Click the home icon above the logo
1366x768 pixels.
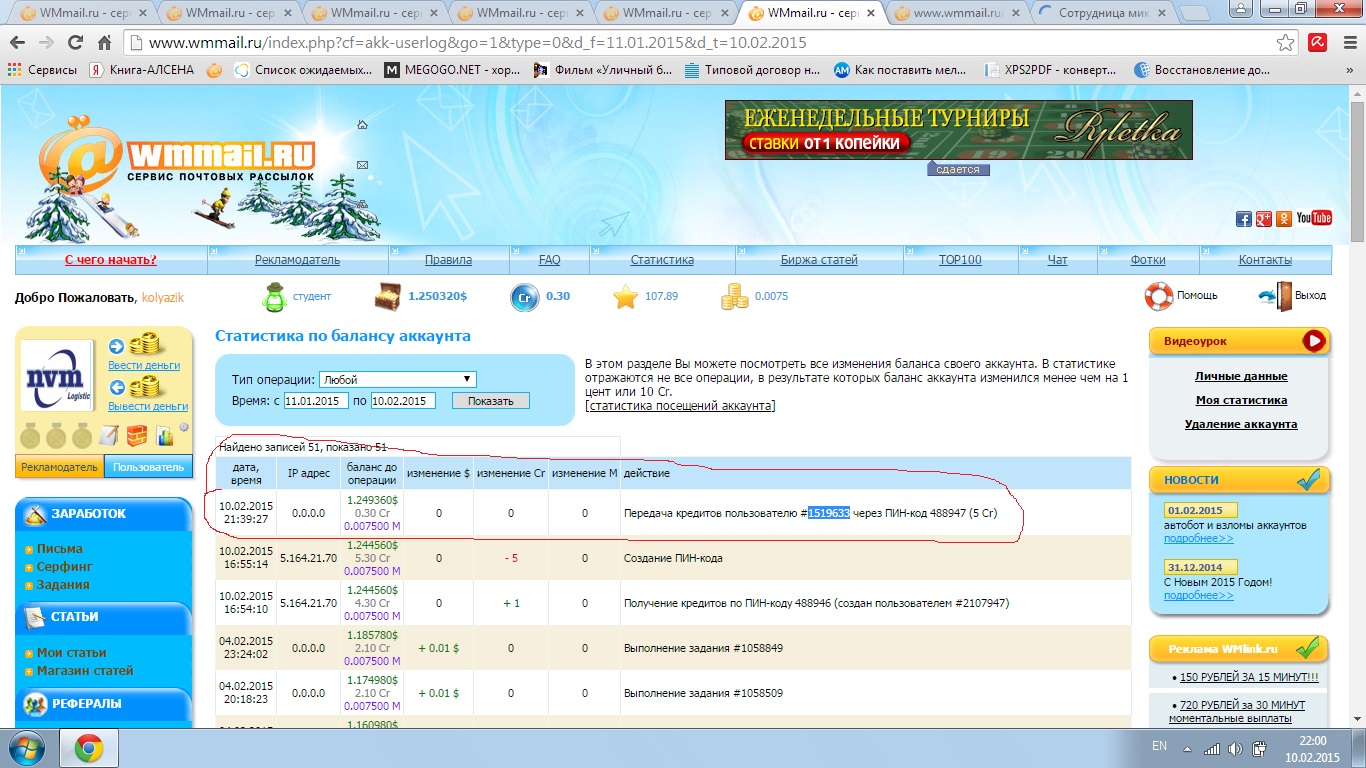tap(362, 125)
